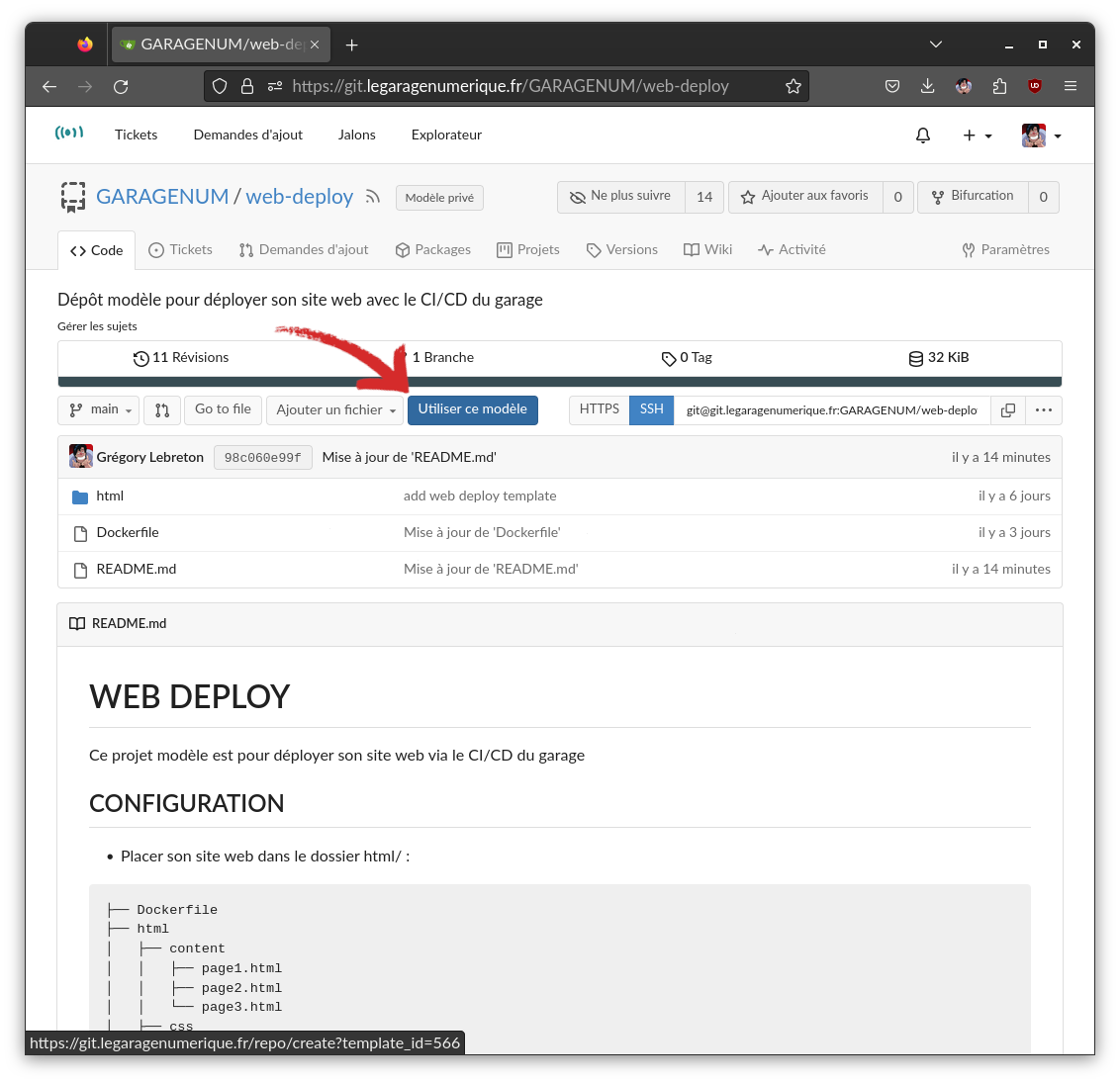Toggle 'Ajouter aux favoris' star button
The height and width of the screenshot is (1083, 1120).
pyautogui.click(x=804, y=197)
